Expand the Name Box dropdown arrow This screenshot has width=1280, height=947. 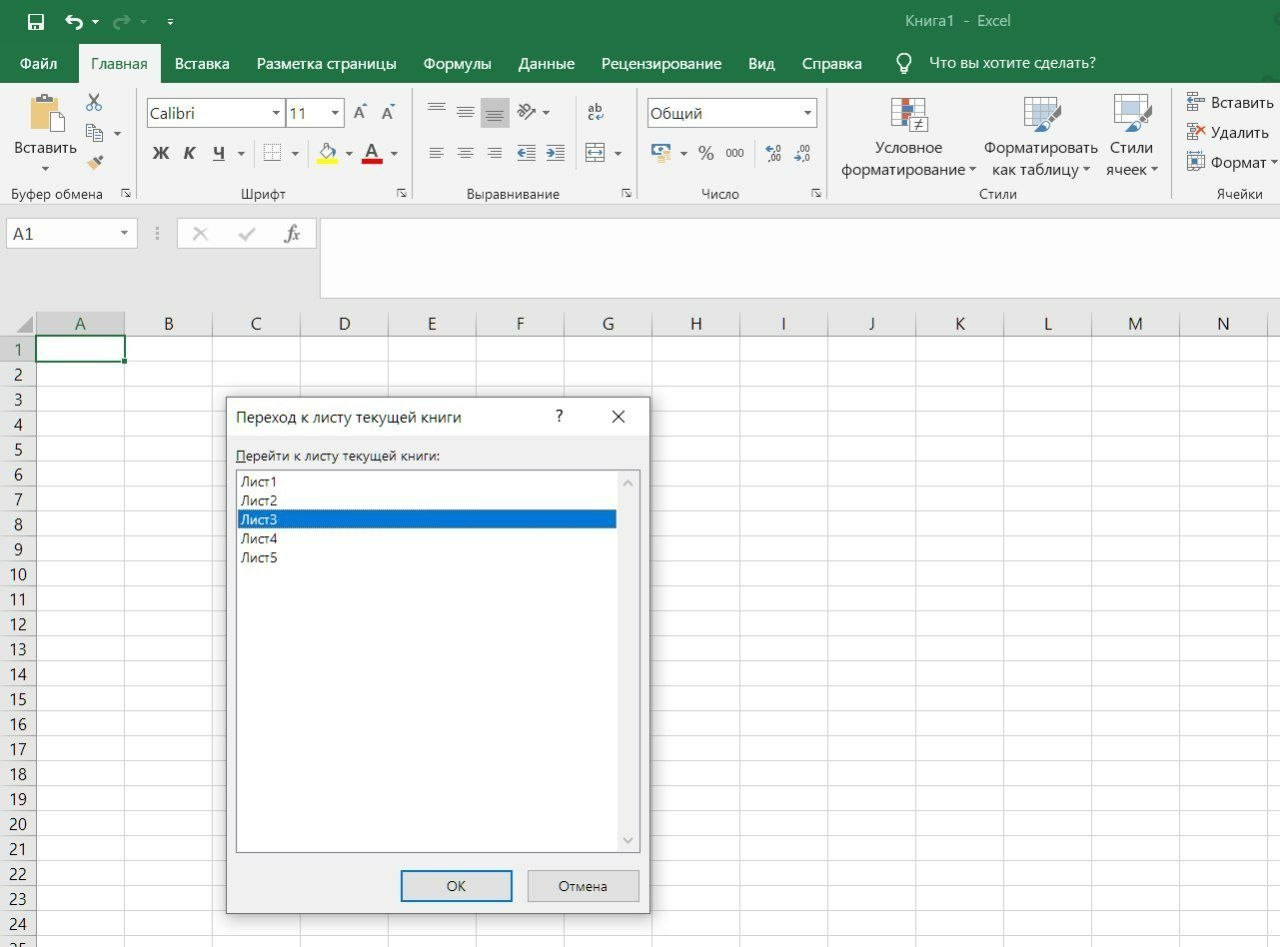tap(125, 234)
